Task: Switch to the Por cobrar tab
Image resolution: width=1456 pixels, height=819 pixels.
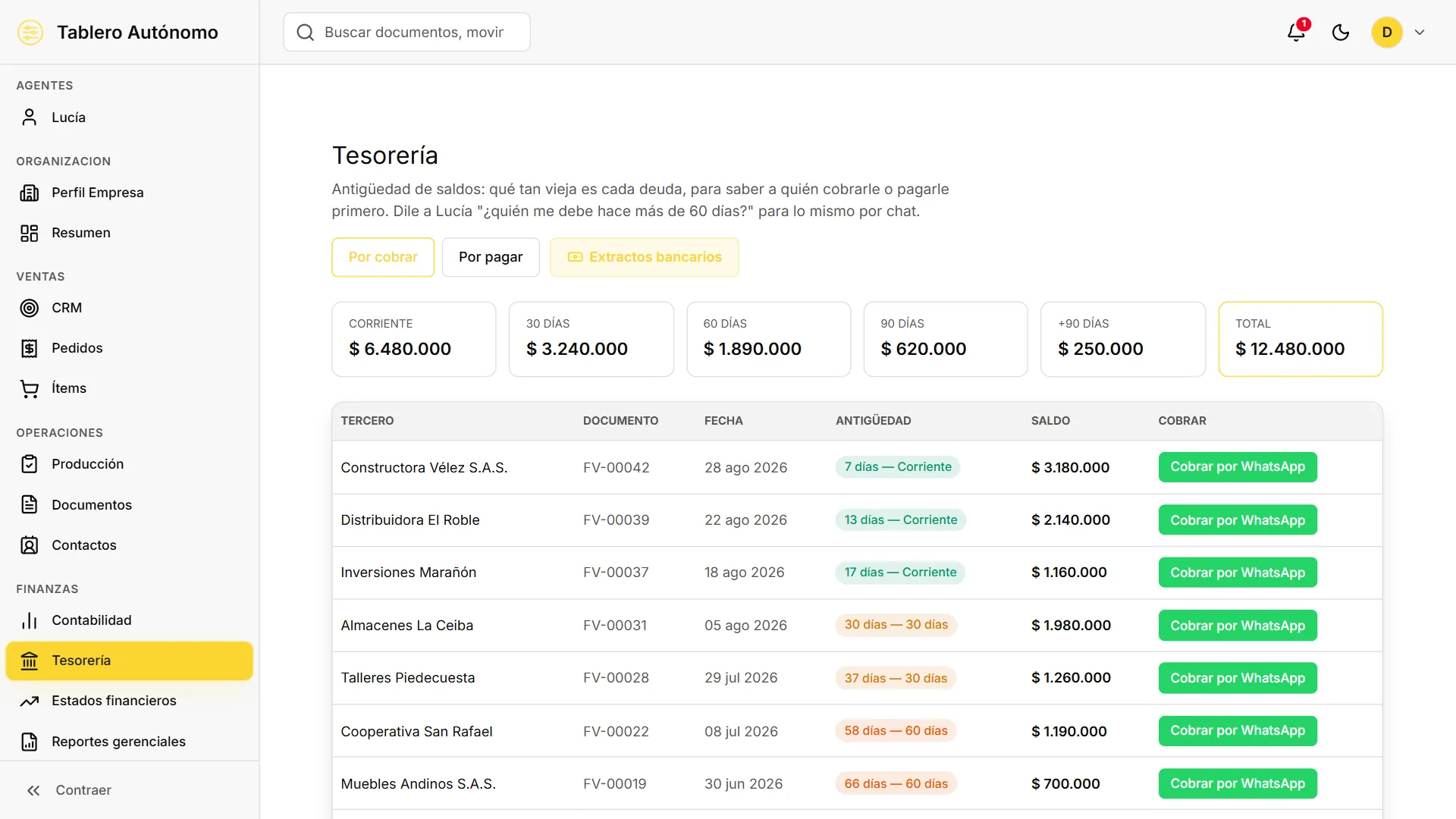Action: (x=383, y=257)
